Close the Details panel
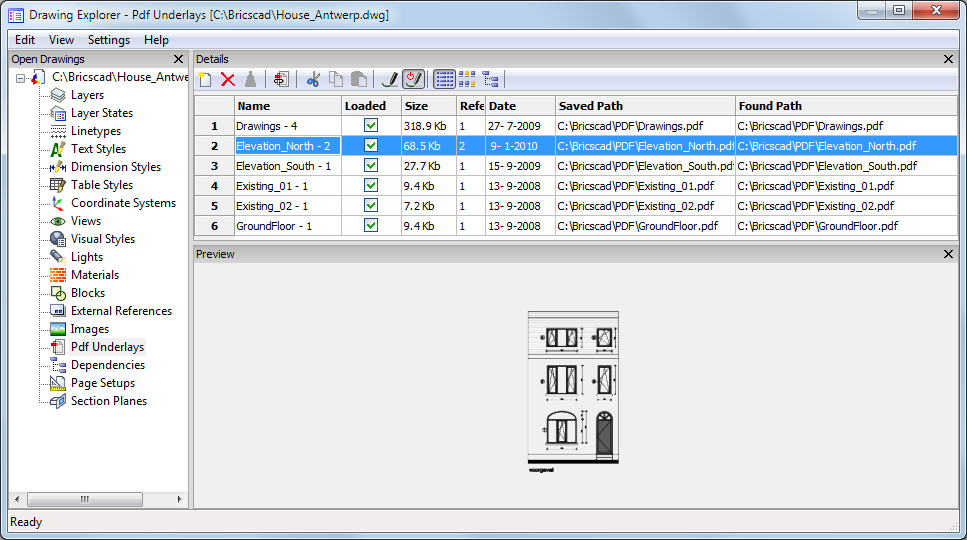Viewport: 967px width, 540px height. pos(948,59)
